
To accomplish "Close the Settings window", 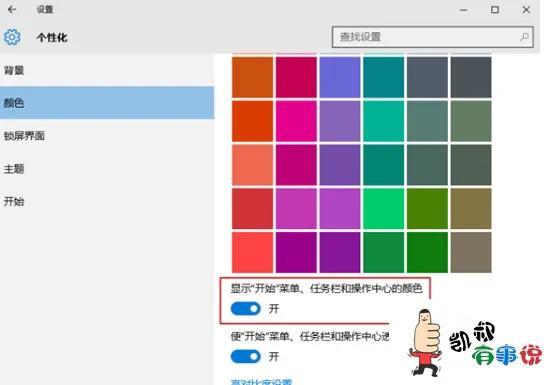I will (526, 10).
